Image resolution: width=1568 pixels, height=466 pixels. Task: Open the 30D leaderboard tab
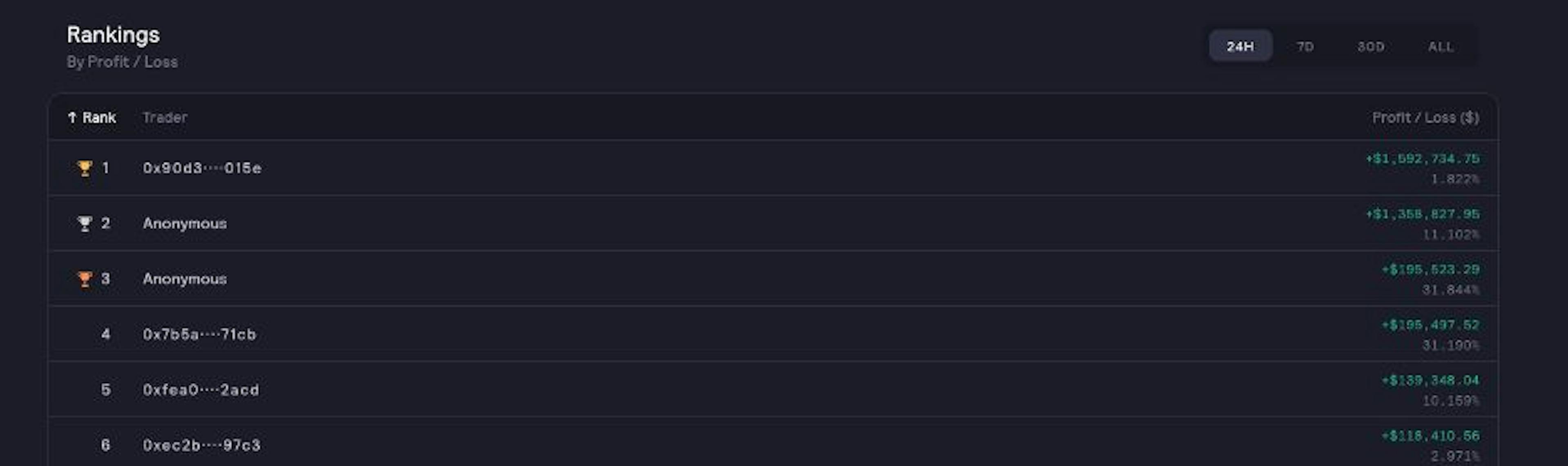[x=1372, y=46]
